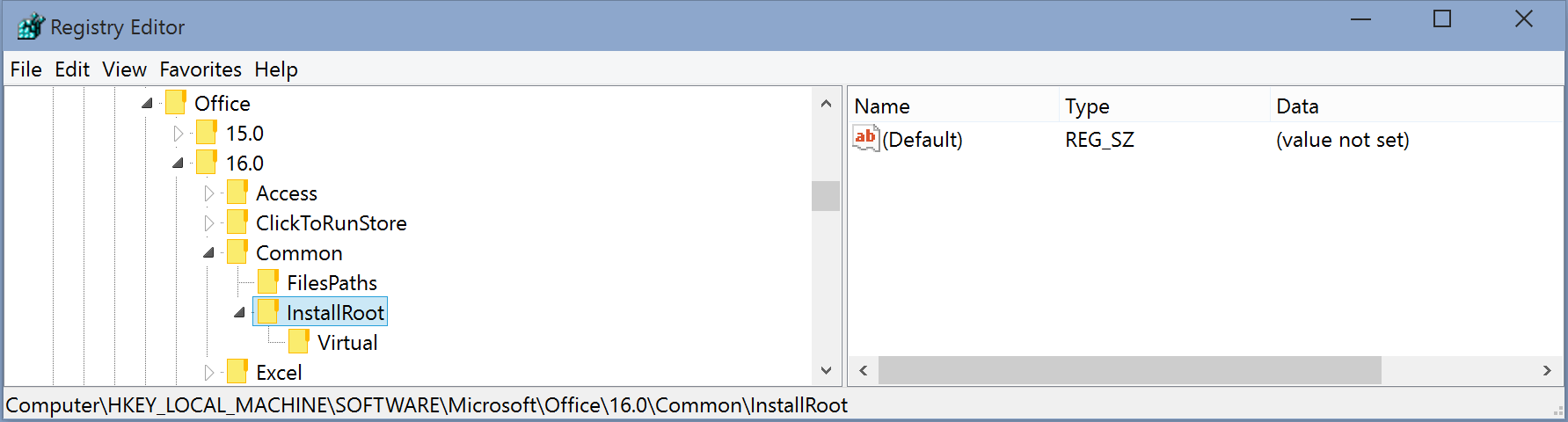
Task: Click the Type column header
Action: tap(1087, 106)
